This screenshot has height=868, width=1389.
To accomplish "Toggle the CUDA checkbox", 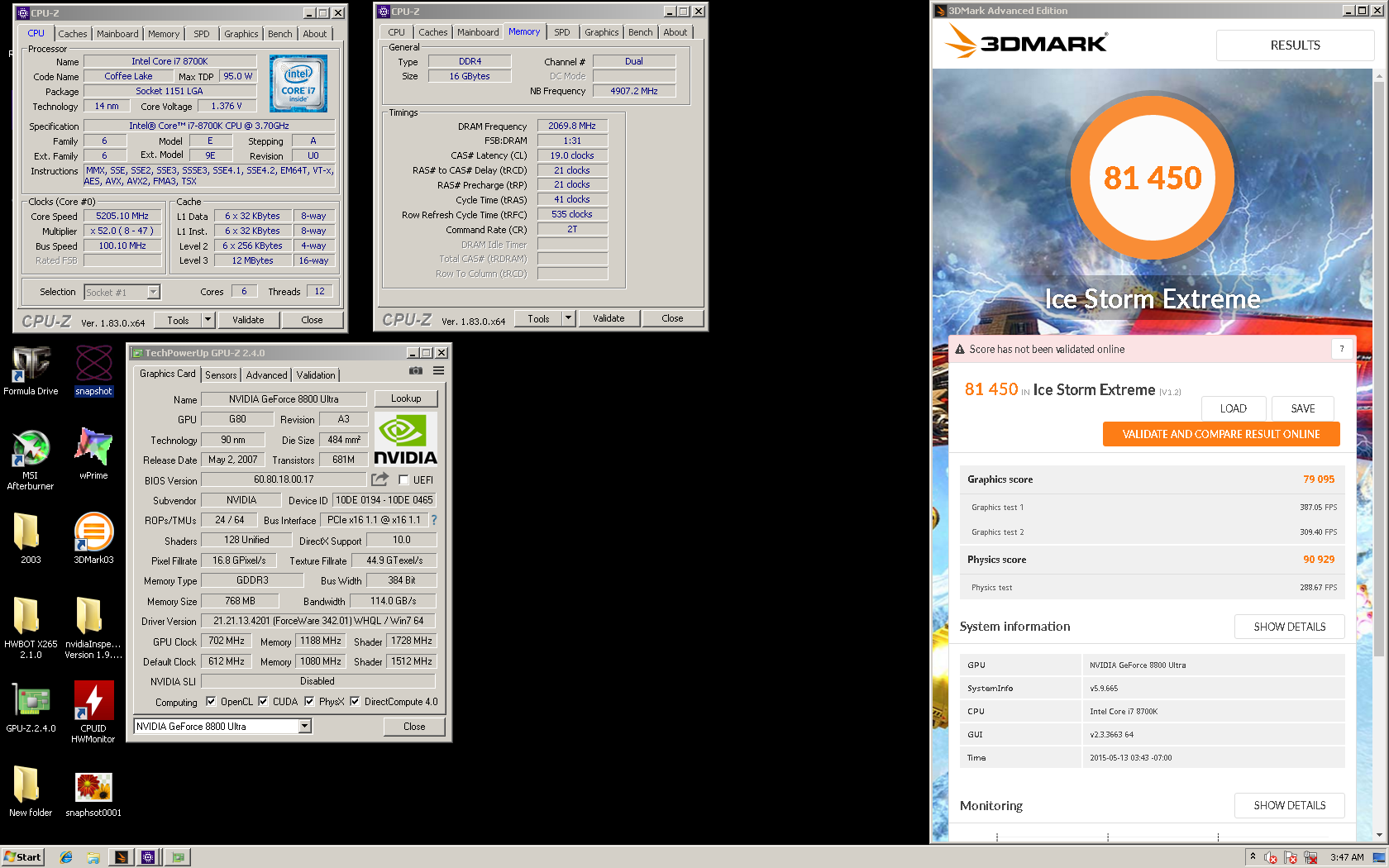I will click(x=263, y=701).
